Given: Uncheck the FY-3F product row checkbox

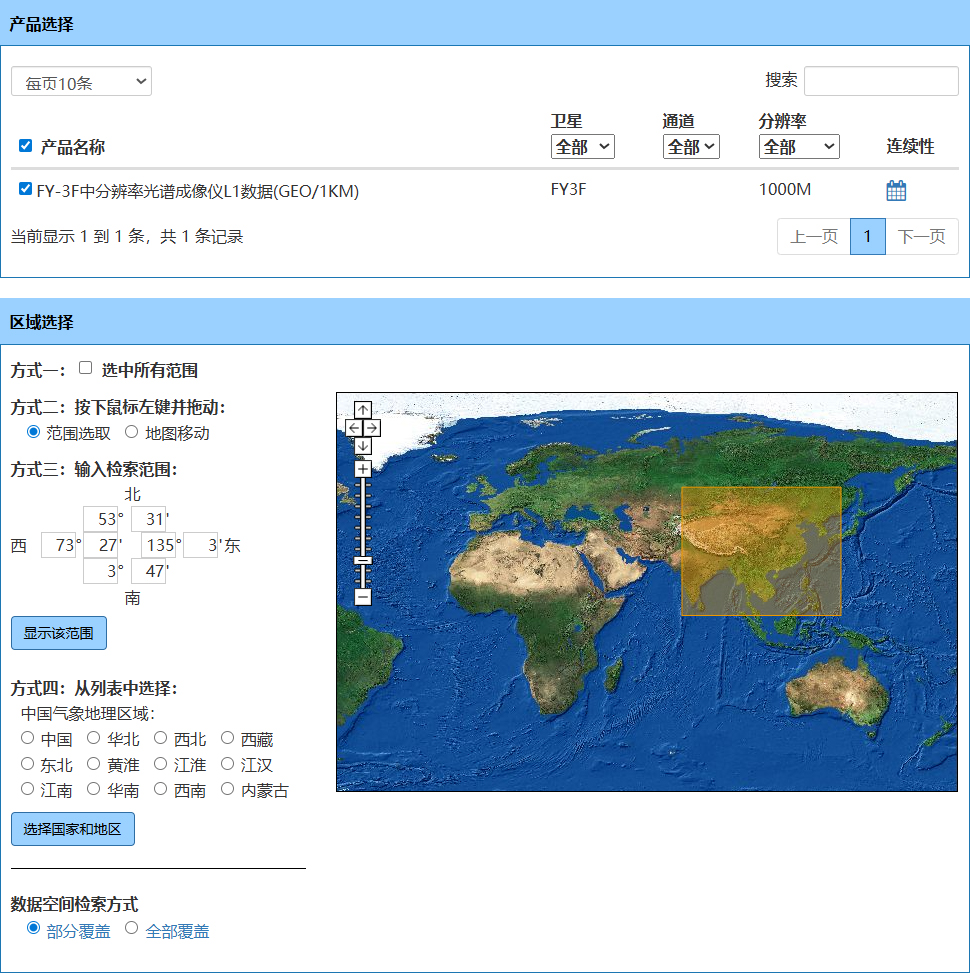Looking at the screenshot, I should [26, 189].
